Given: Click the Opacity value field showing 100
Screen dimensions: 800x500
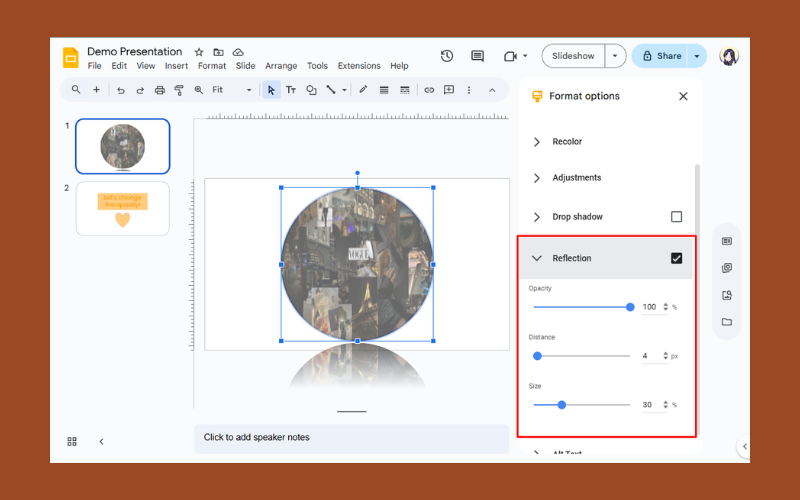Looking at the screenshot, I should click(650, 307).
